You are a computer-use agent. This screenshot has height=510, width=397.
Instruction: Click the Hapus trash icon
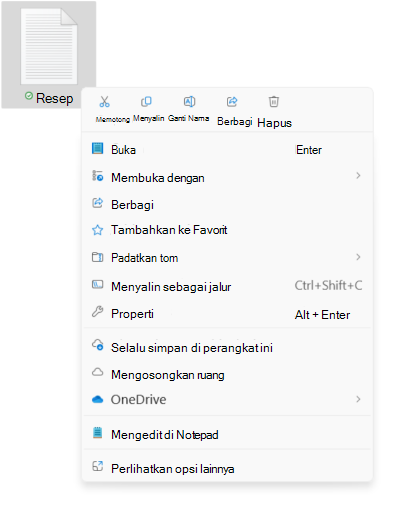click(274, 101)
